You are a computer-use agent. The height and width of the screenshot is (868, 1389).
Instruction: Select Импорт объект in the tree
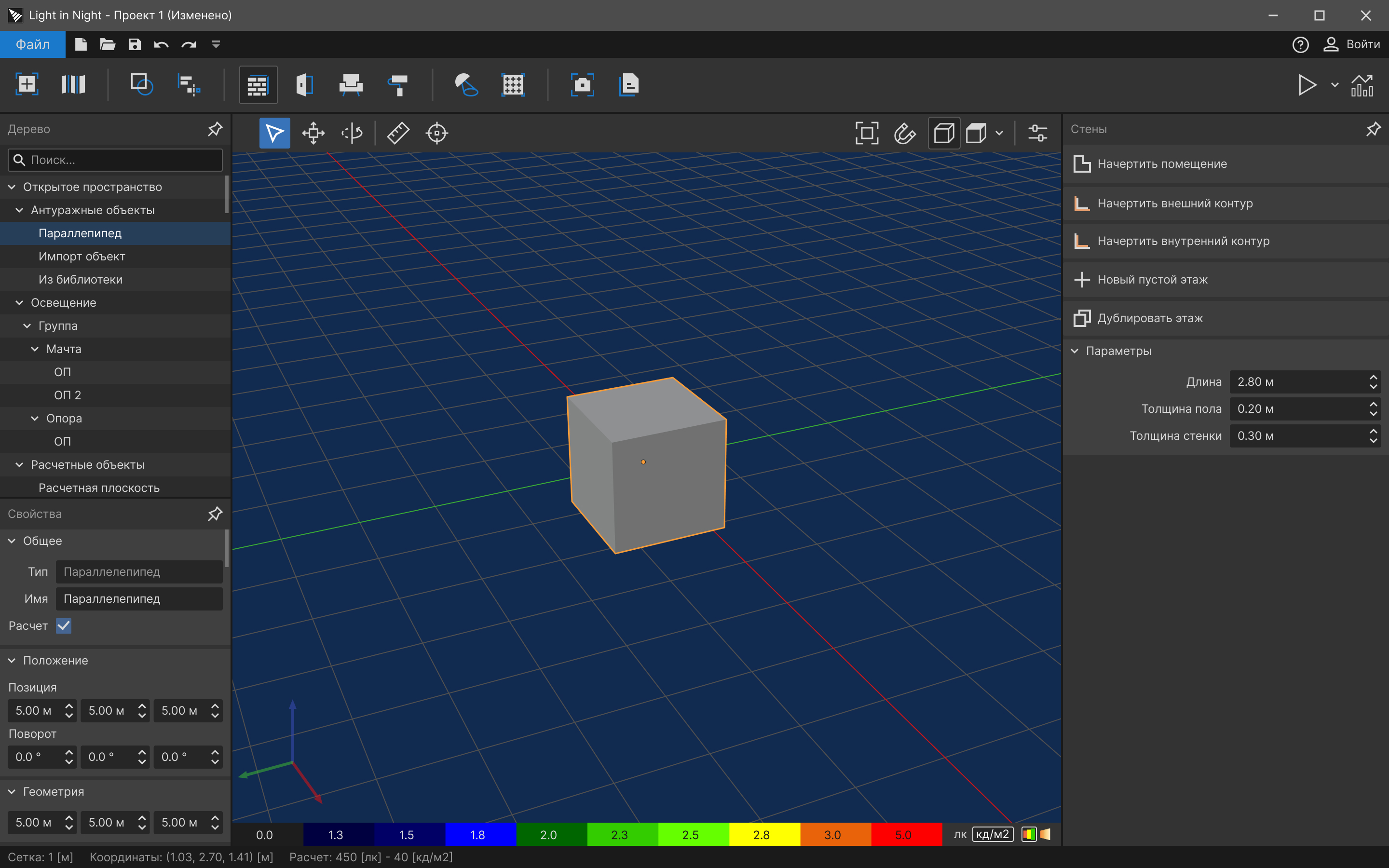click(x=82, y=256)
